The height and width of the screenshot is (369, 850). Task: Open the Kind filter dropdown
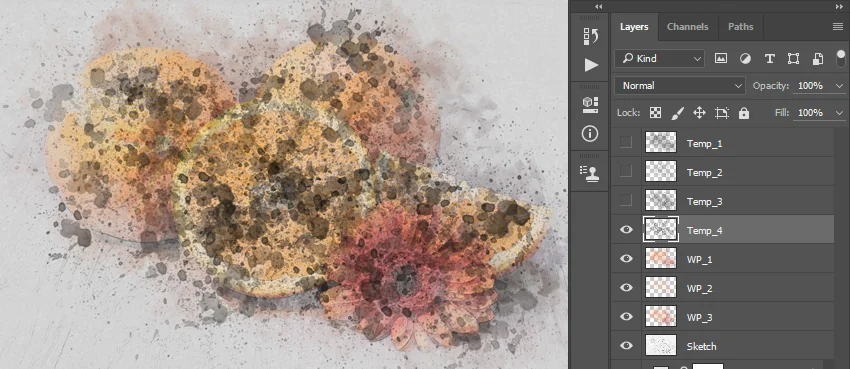(659, 59)
